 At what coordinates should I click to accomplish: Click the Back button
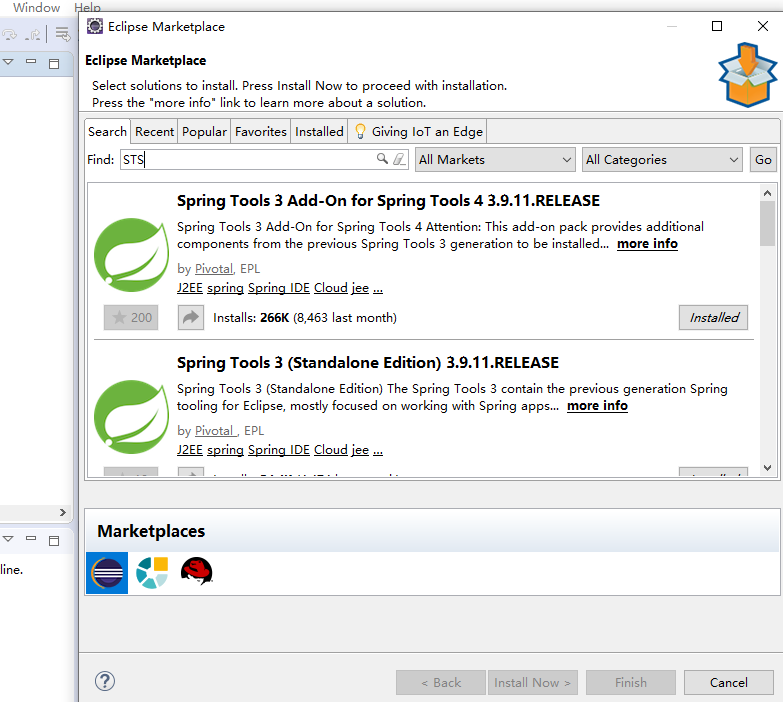[x=440, y=683]
